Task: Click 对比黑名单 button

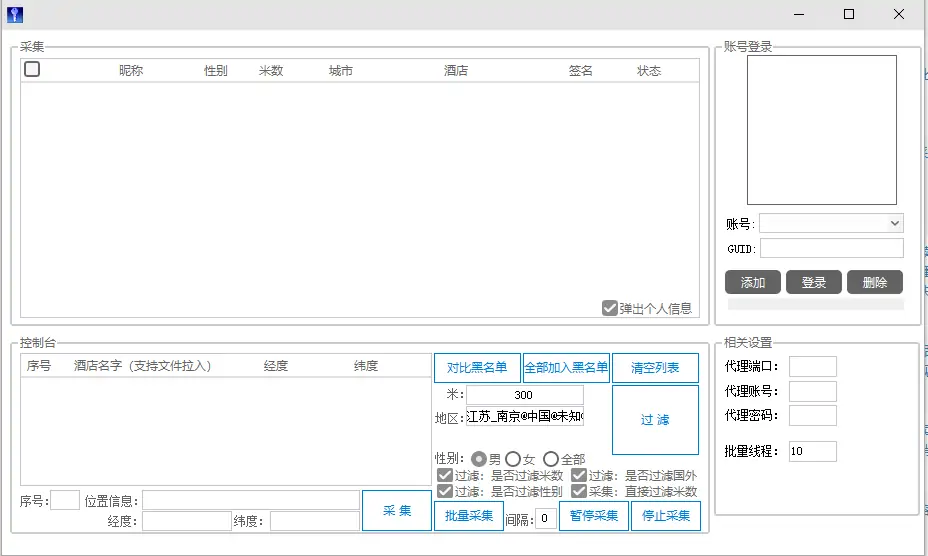Action: [477, 368]
